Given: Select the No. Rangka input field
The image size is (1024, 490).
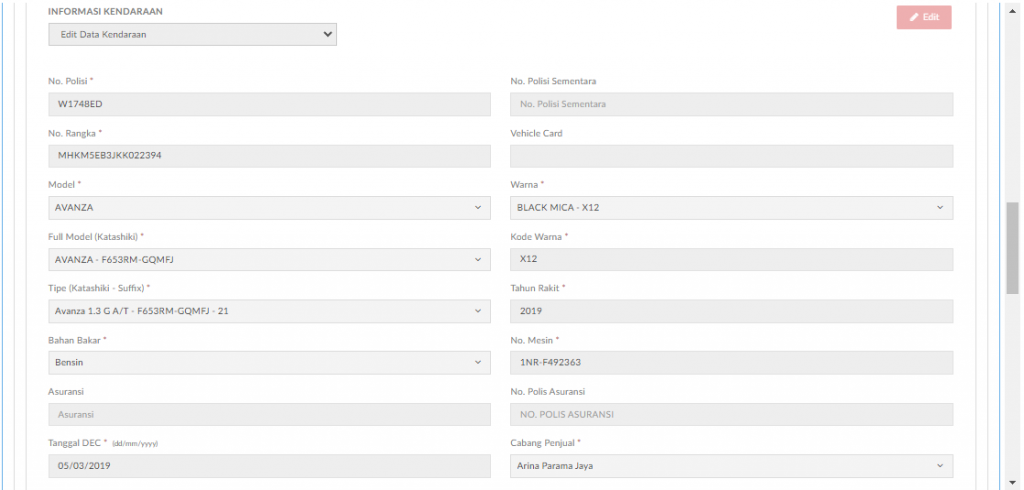Looking at the screenshot, I should coord(270,156).
